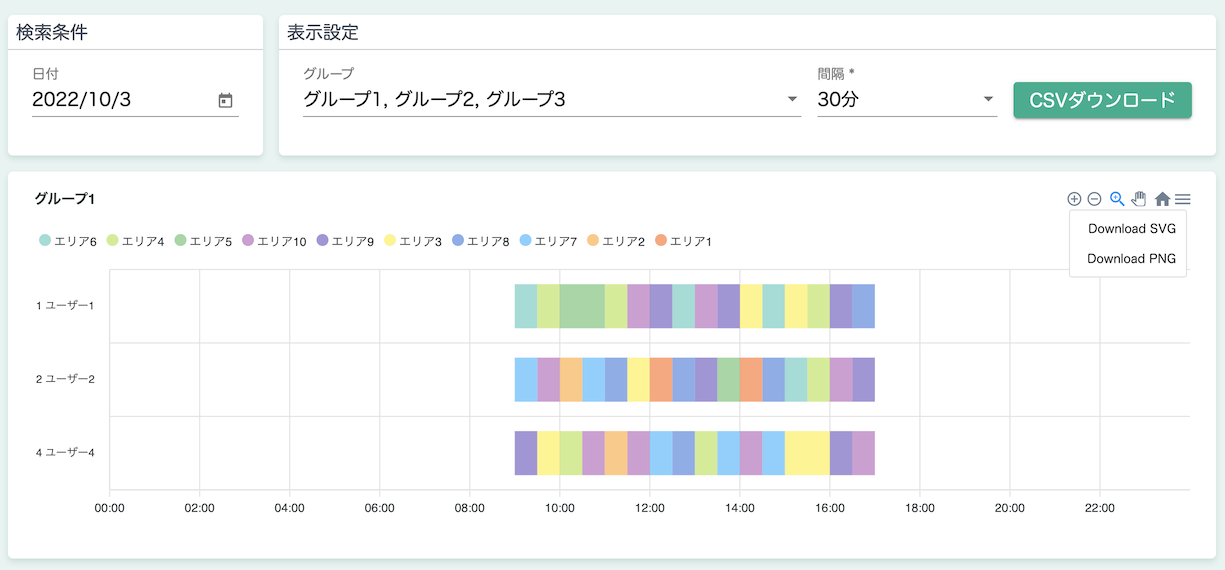The width and height of the screenshot is (1225, 570).
Task: Toggle エリア1 legend entry
Action: coord(683,241)
